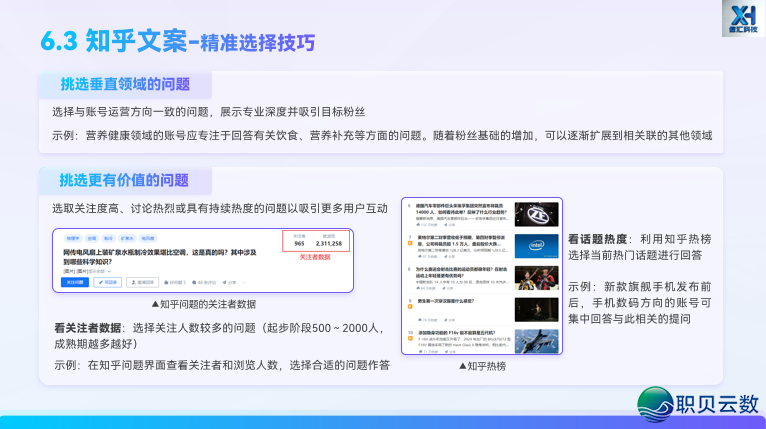Viewport: 766px width, 429px height.
Task: Open hot list item about 德国汽车零部件巨头裁员
Action: click(461, 210)
